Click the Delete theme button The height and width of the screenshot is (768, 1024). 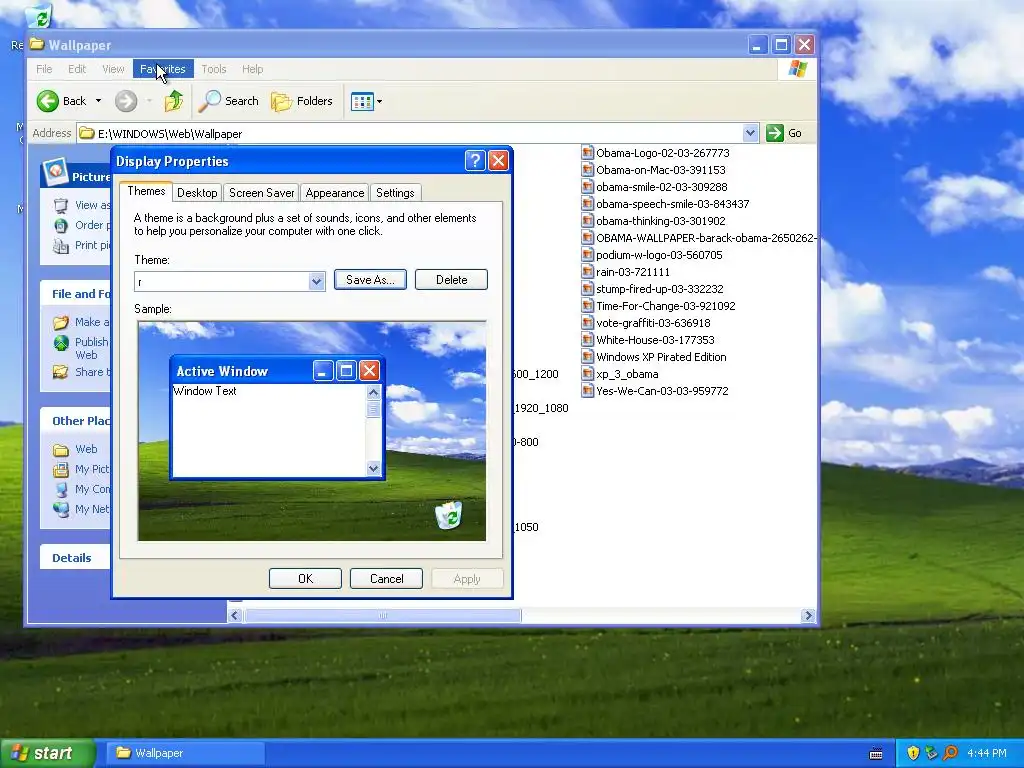(451, 280)
